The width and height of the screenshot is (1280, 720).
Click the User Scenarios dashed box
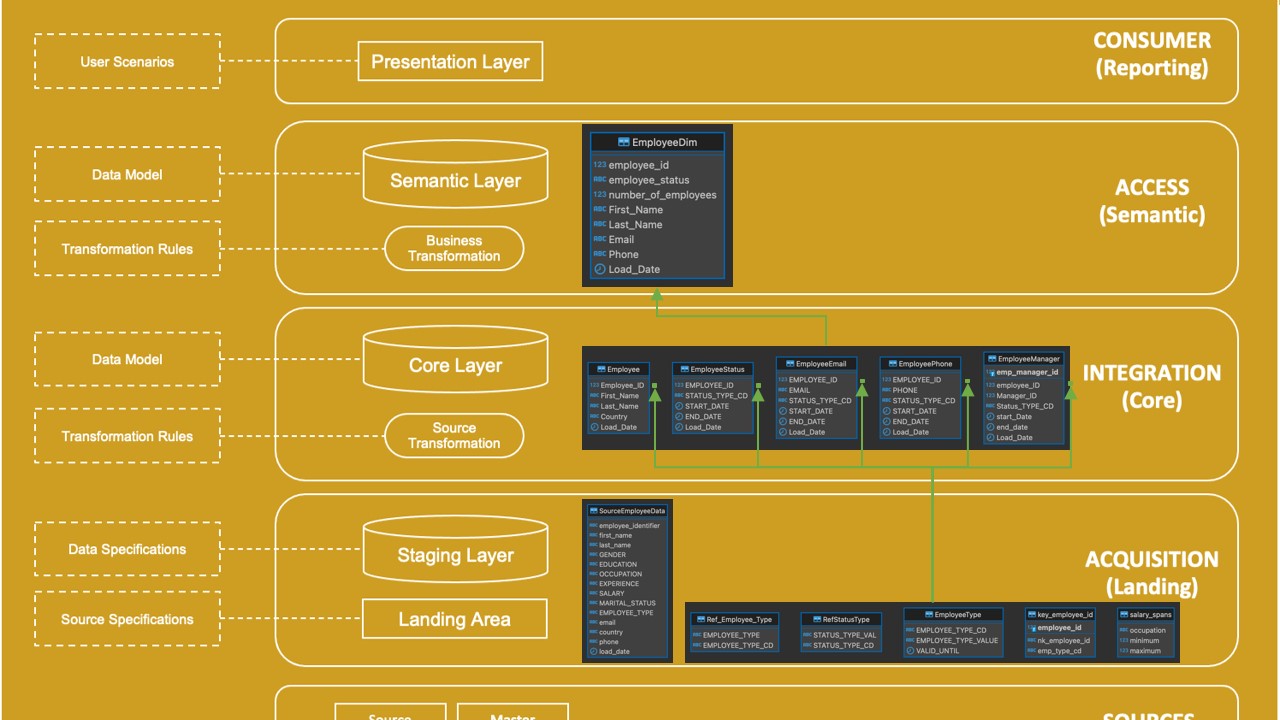pyautogui.click(x=127, y=61)
